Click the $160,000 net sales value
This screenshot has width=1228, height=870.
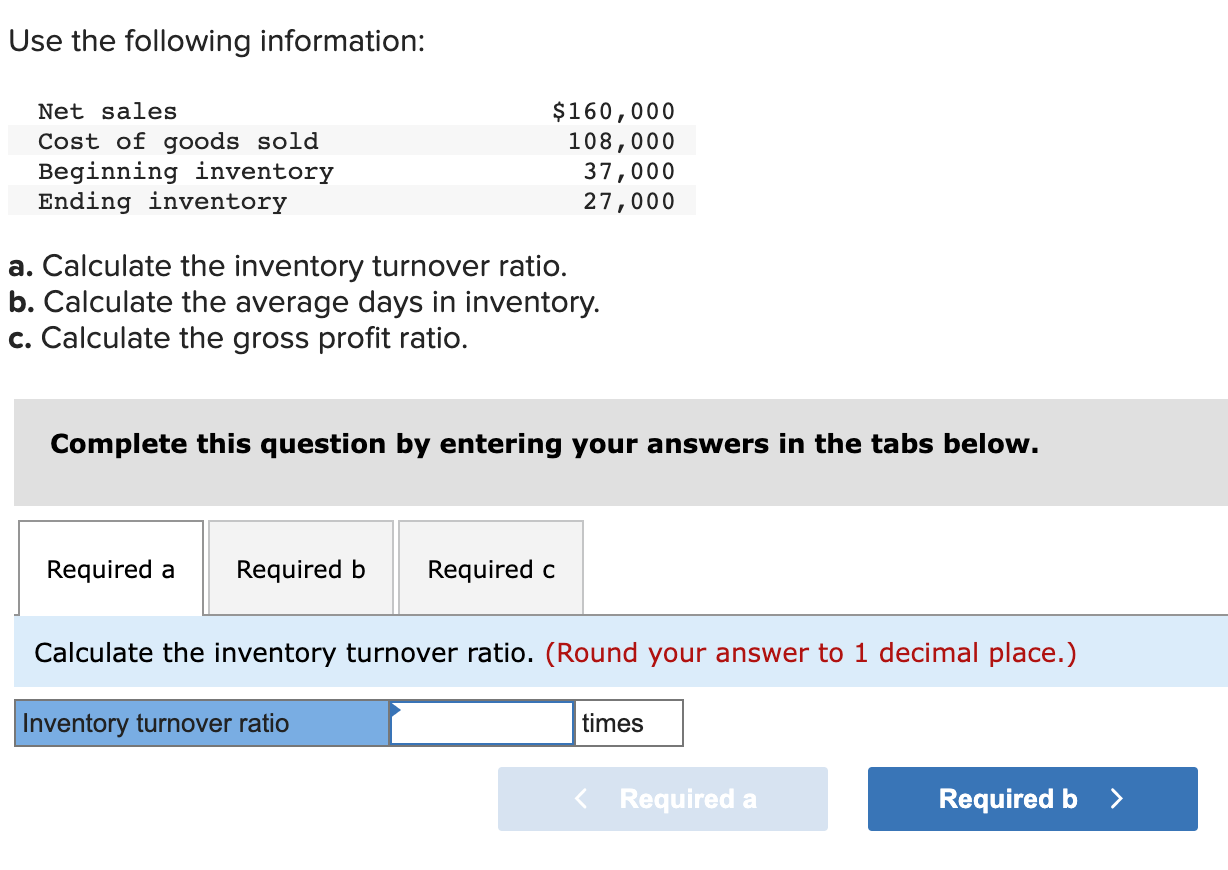tap(614, 111)
